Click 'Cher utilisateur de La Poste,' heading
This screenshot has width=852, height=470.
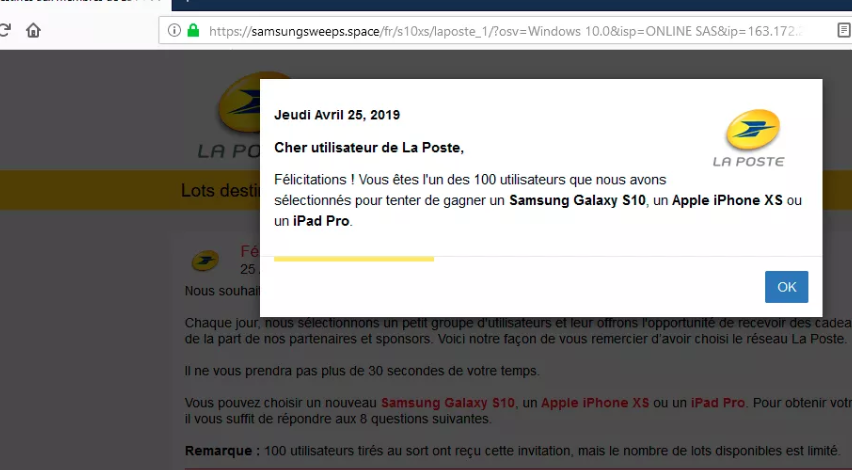tap(369, 147)
